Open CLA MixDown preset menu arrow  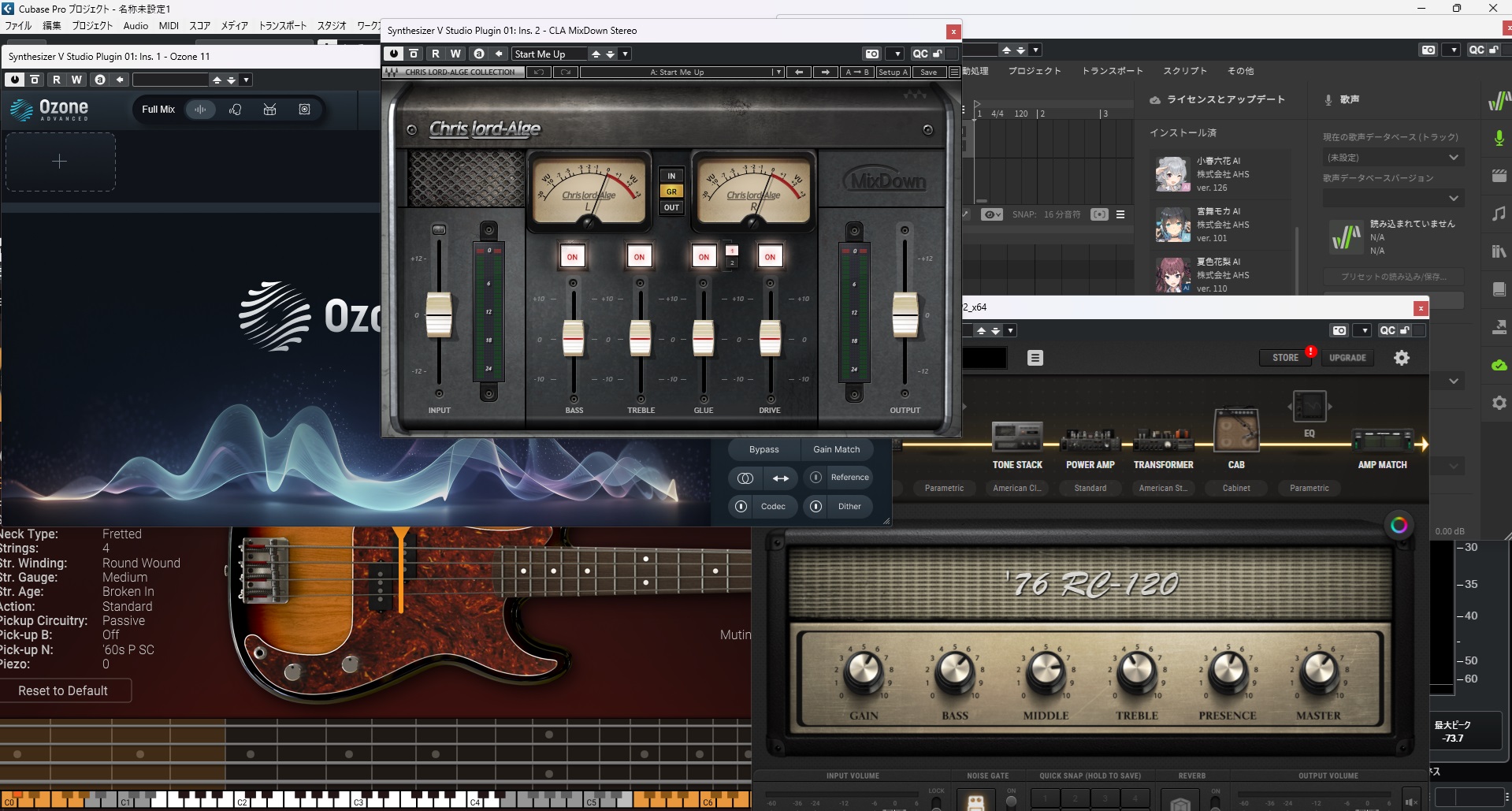[625, 54]
